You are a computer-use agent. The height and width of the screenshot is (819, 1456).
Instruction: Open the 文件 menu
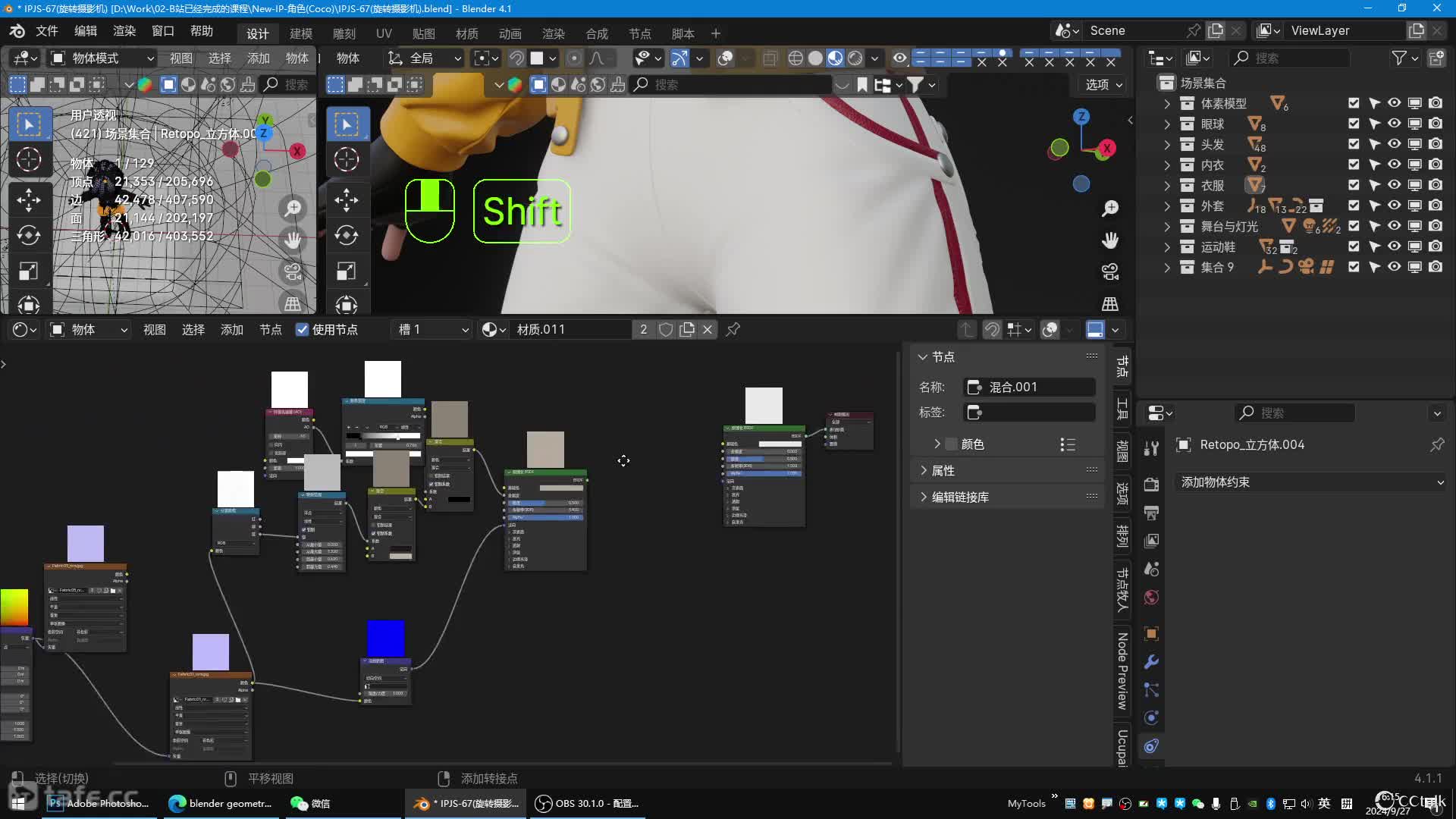pyautogui.click(x=47, y=31)
